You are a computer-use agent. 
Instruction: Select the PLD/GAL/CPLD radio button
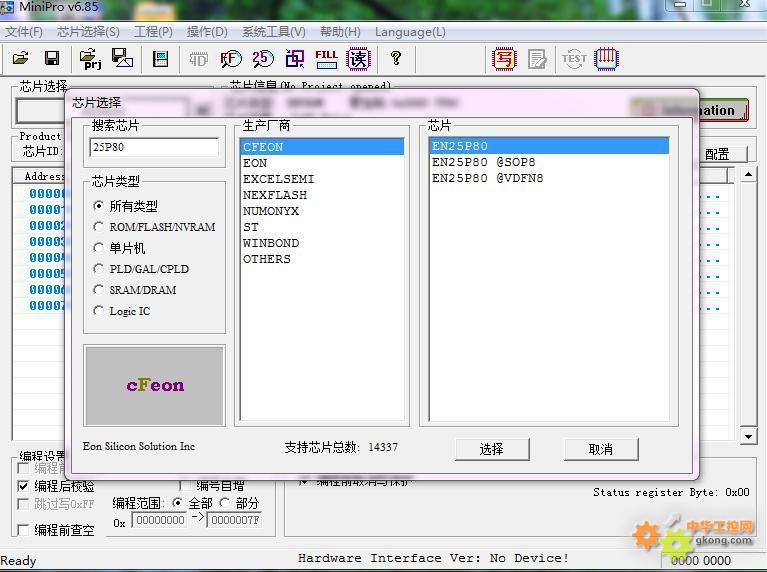pyautogui.click(x=98, y=269)
